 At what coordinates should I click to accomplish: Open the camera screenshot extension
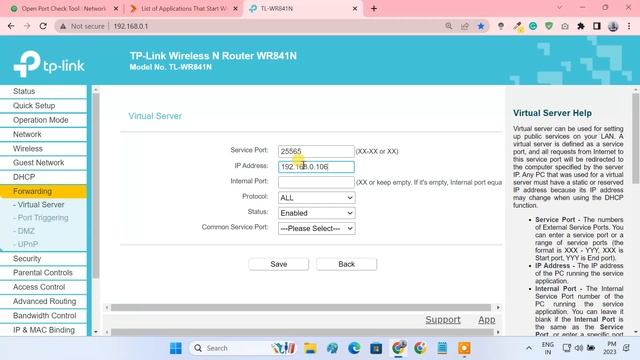565,26
